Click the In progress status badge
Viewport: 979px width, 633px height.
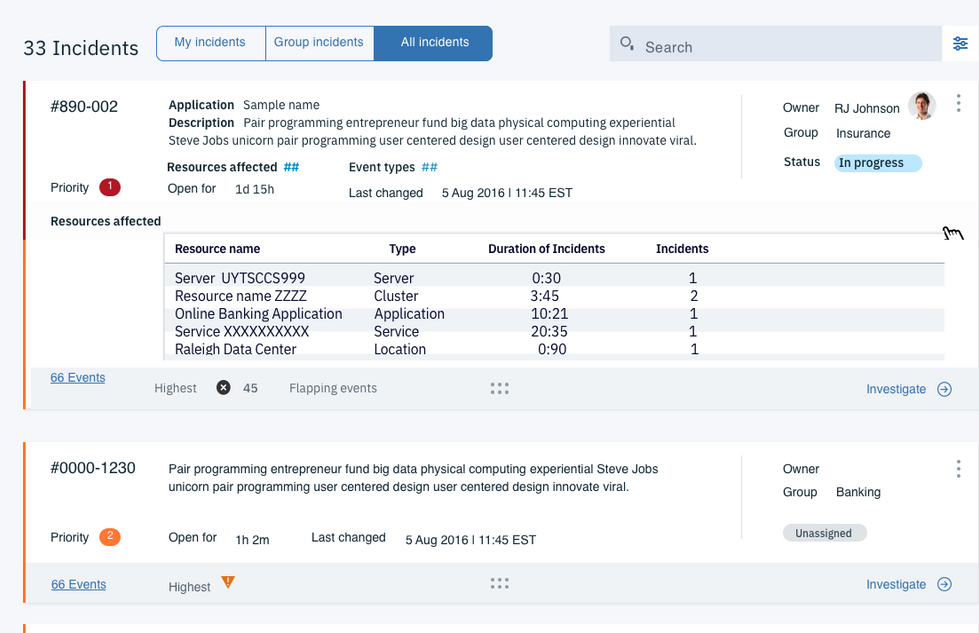point(877,163)
